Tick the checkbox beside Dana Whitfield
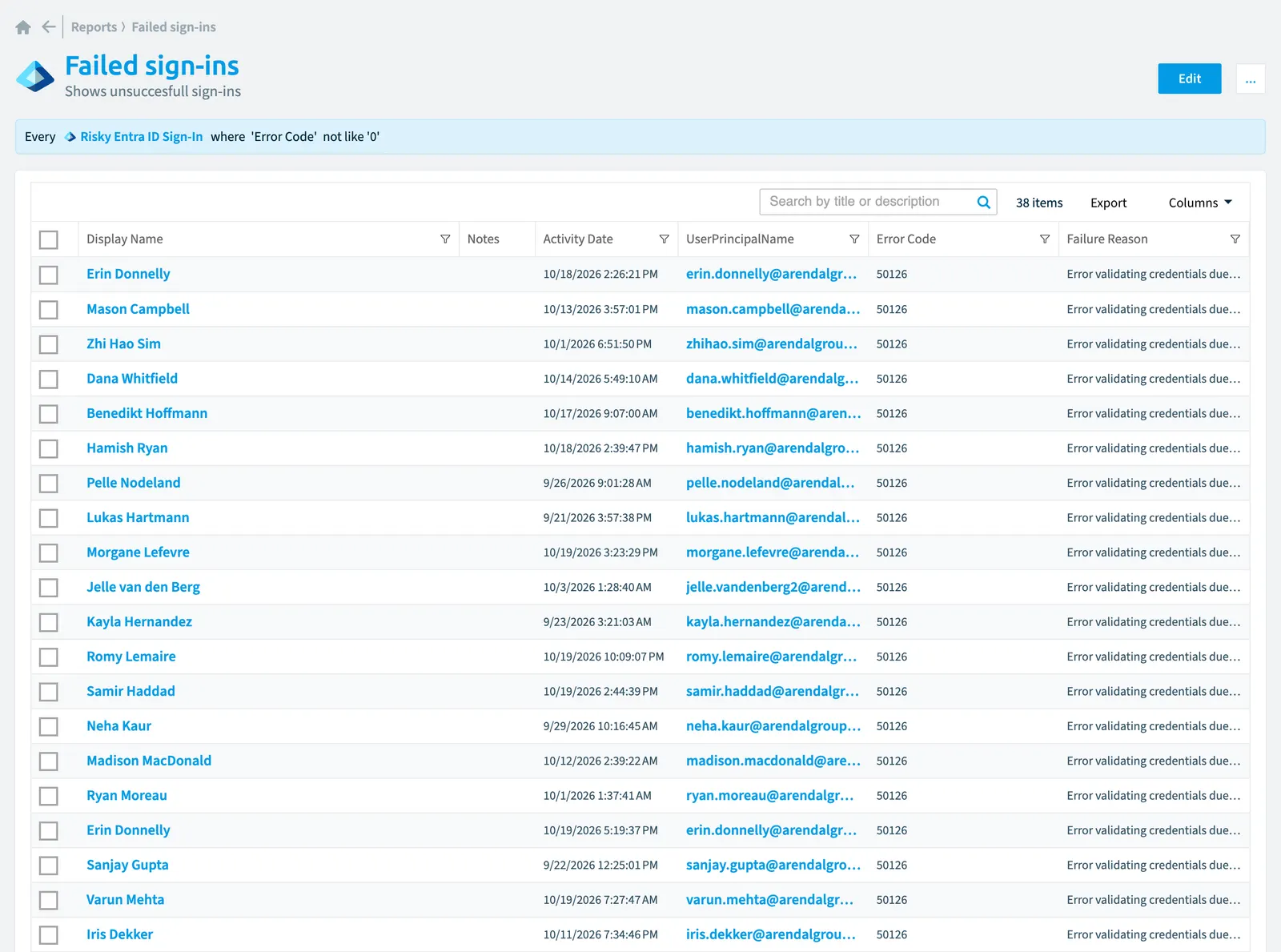The image size is (1281, 952). 49,379
